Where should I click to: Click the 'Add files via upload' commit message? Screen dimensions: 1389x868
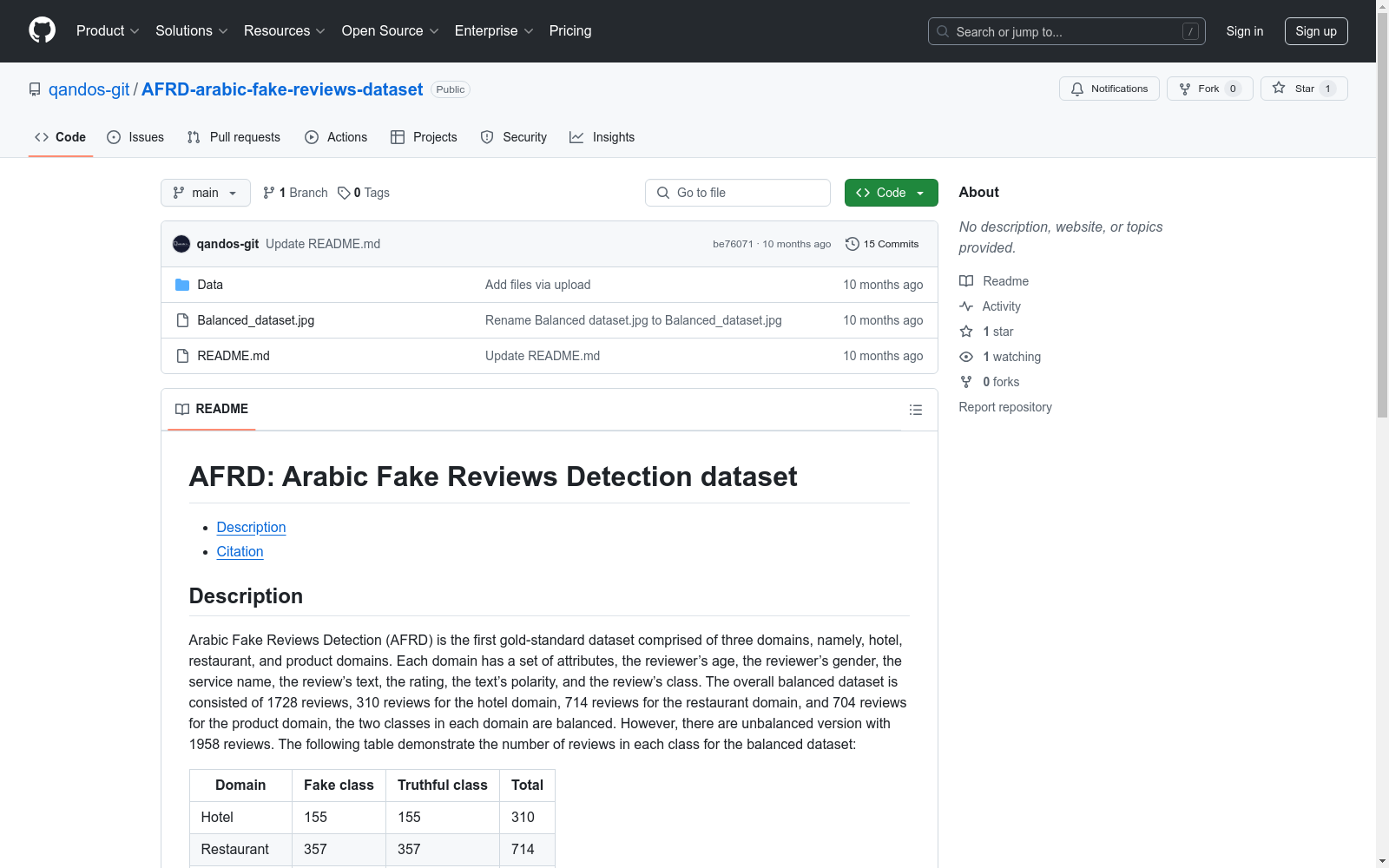537,285
